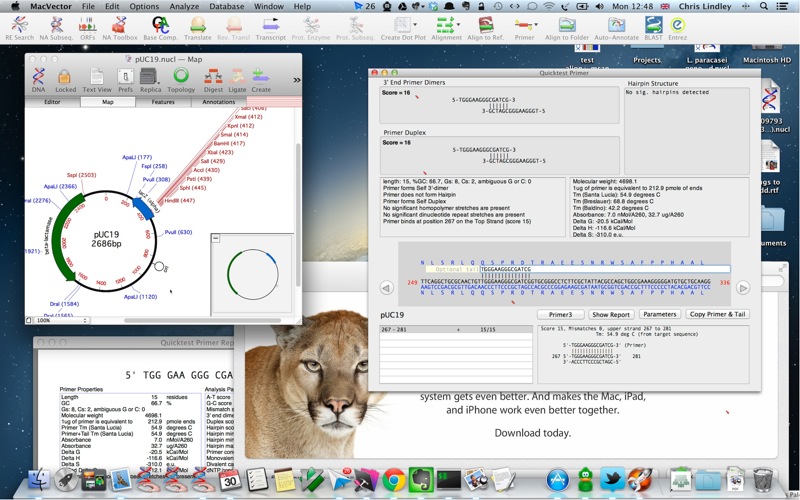Open the Entrez database tool
The image size is (800, 500).
pos(677,28)
